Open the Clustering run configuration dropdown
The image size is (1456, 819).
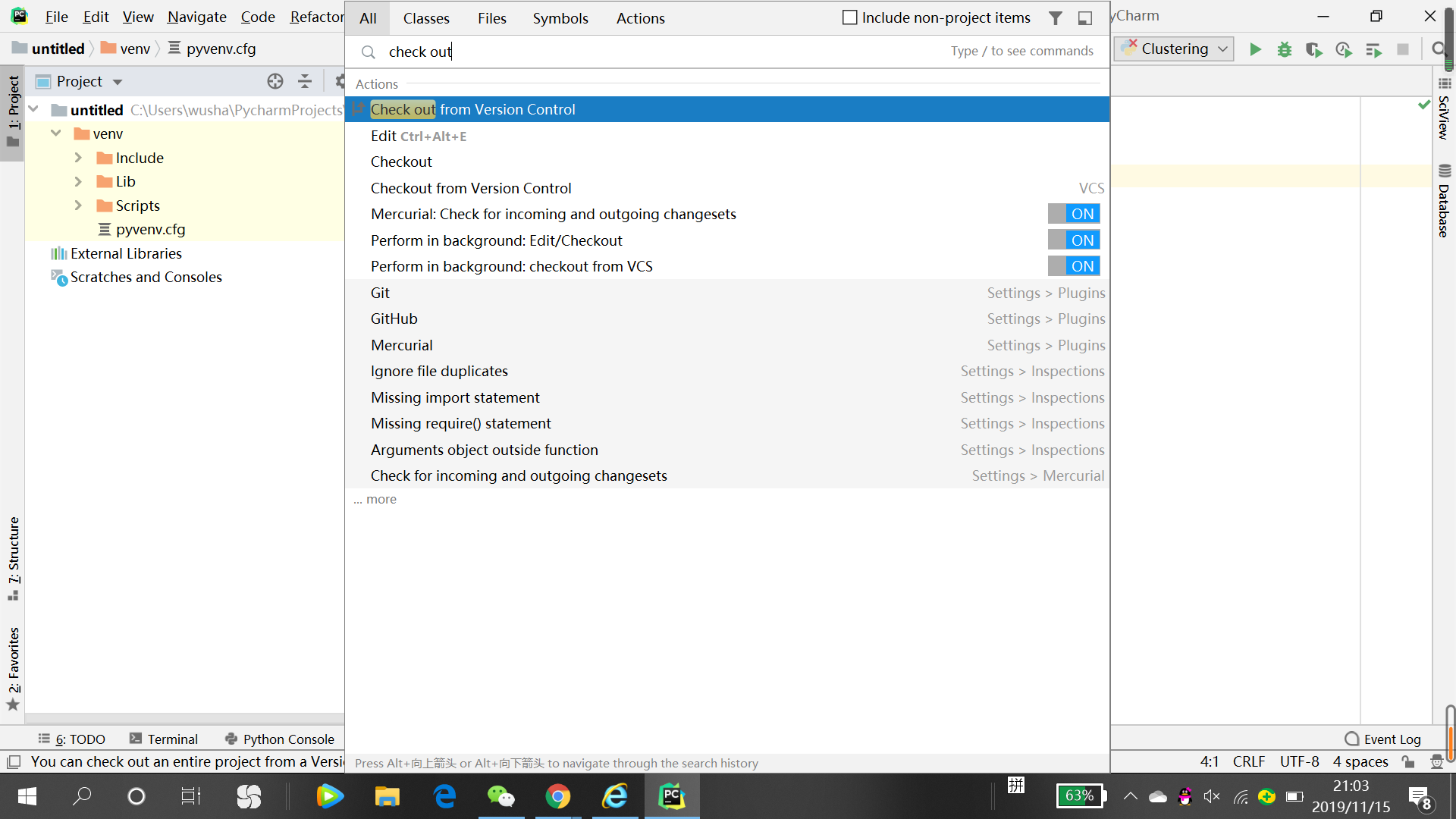(1174, 49)
